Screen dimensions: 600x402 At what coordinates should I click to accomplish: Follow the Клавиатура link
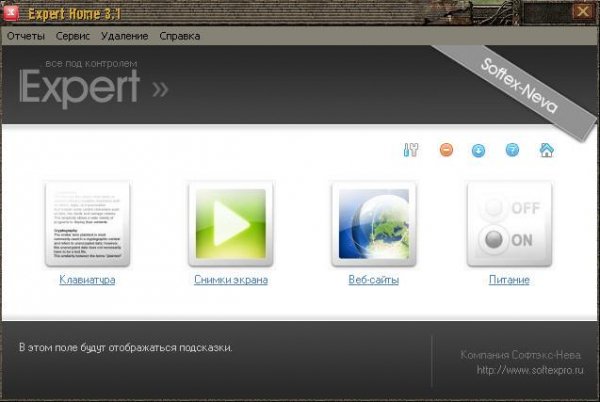pyautogui.click(x=87, y=280)
